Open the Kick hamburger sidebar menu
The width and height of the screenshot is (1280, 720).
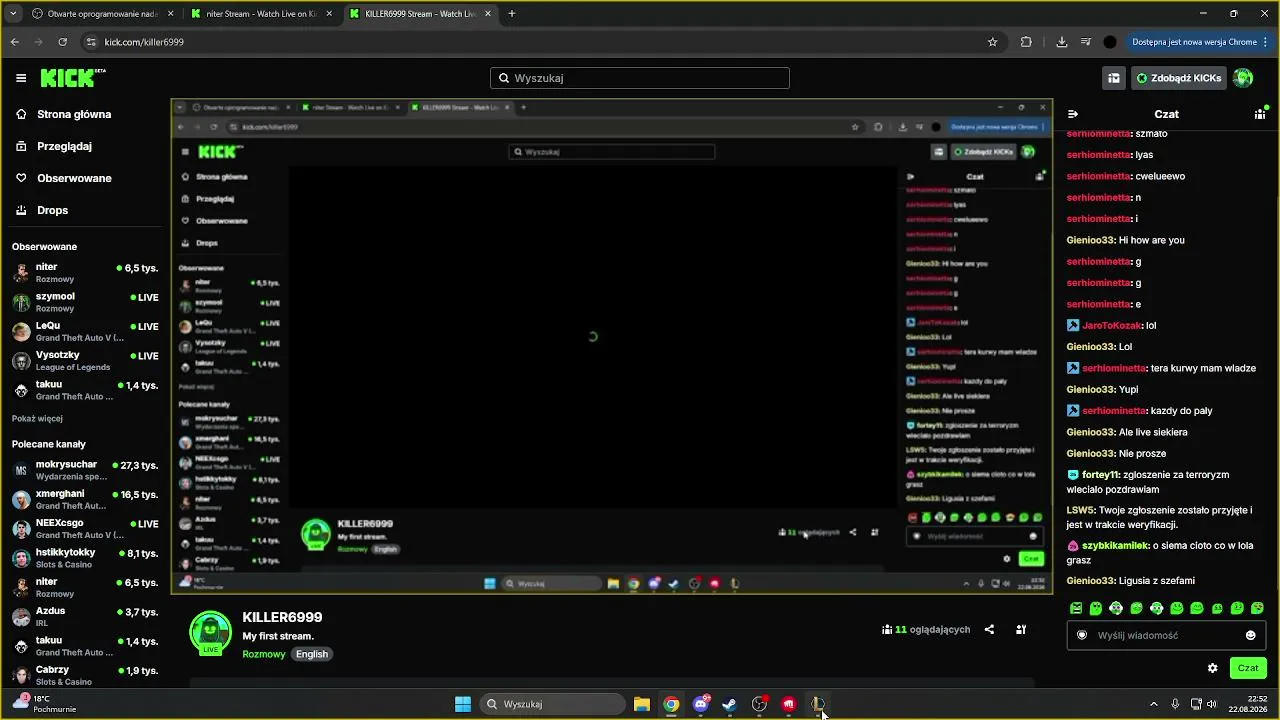coord(21,78)
